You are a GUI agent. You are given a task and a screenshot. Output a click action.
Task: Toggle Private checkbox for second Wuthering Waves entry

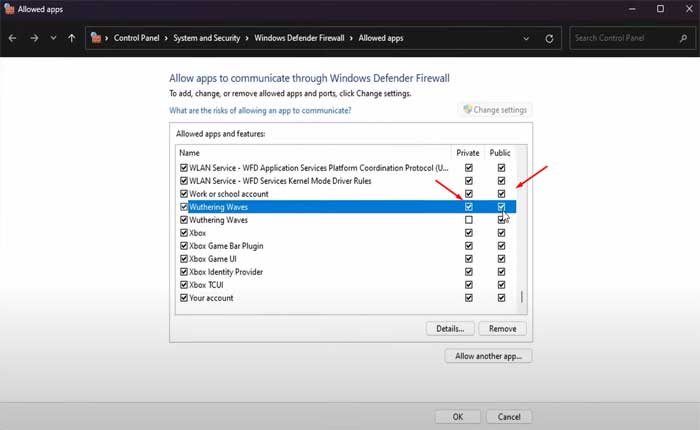[x=469, y=219]
